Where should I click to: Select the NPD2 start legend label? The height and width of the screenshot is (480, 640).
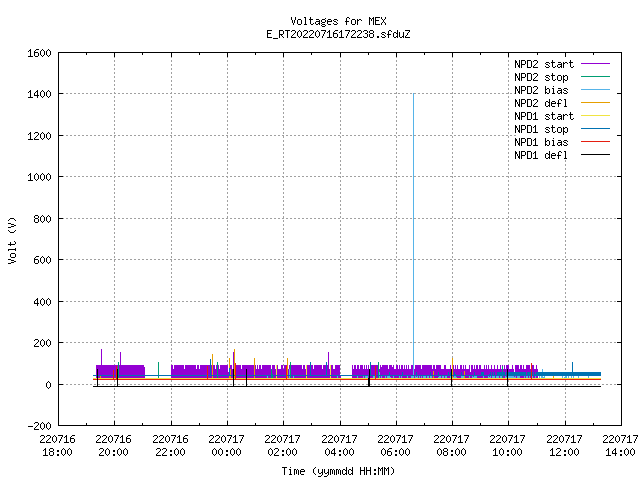click(x=544, y=64)
